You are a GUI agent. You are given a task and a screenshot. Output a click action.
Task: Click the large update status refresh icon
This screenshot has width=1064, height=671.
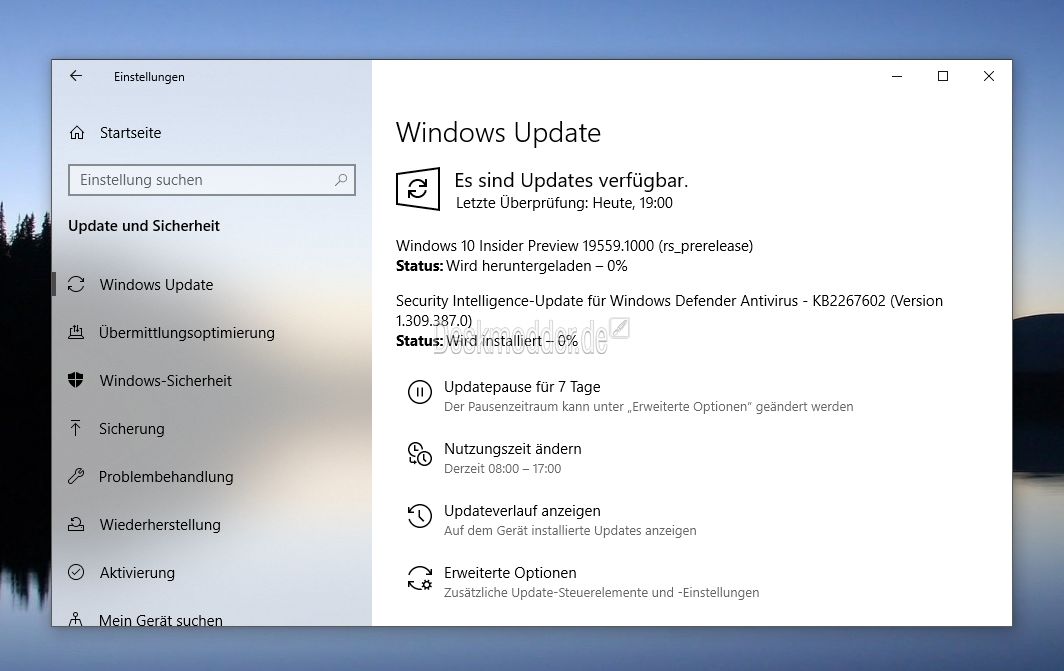click(x=418, y=189)
